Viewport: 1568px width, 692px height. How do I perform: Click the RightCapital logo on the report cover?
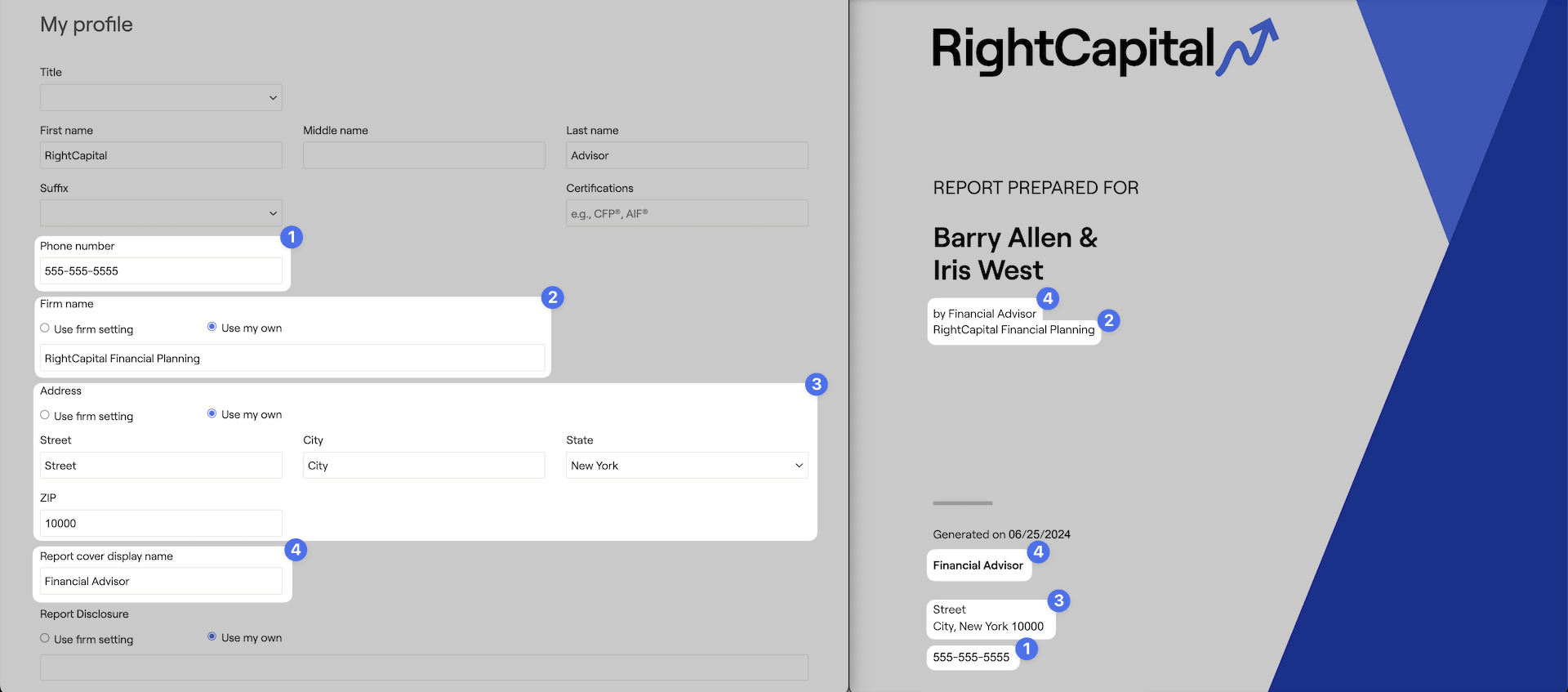click(1105, 48)
